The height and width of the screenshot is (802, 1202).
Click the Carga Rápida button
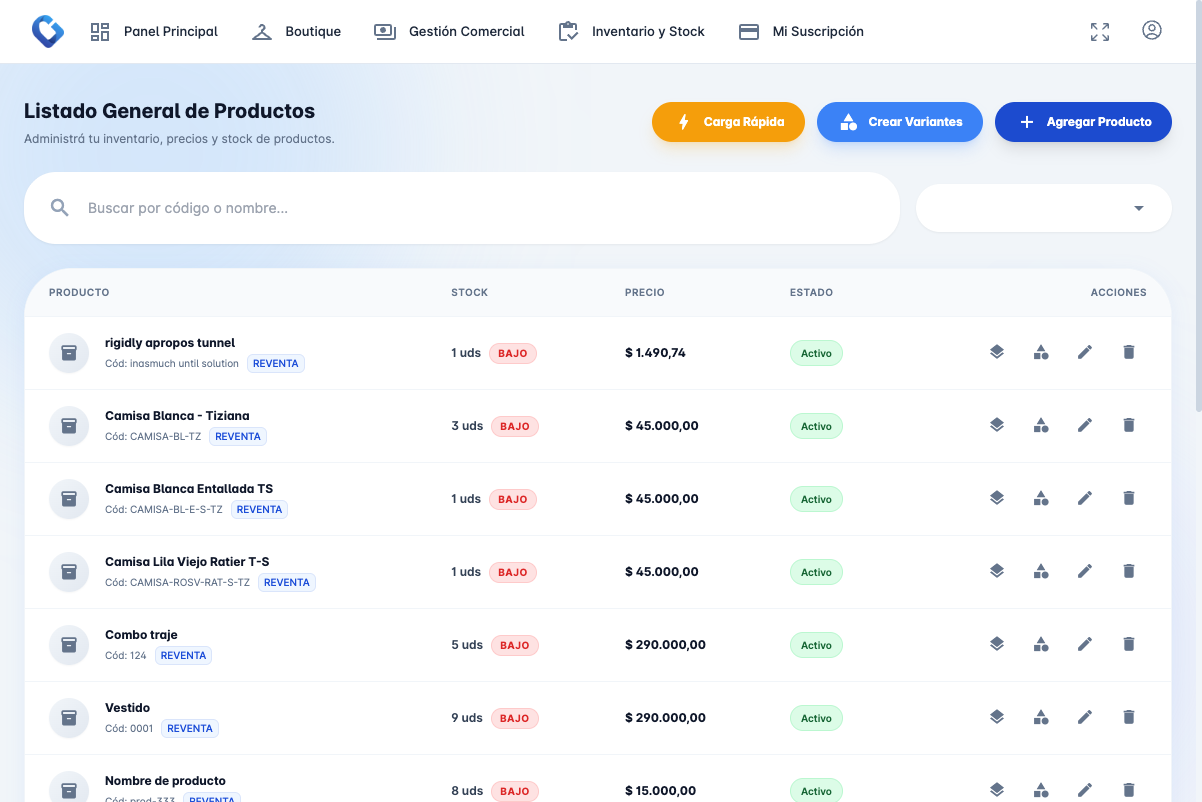click(x=728, y=122)
